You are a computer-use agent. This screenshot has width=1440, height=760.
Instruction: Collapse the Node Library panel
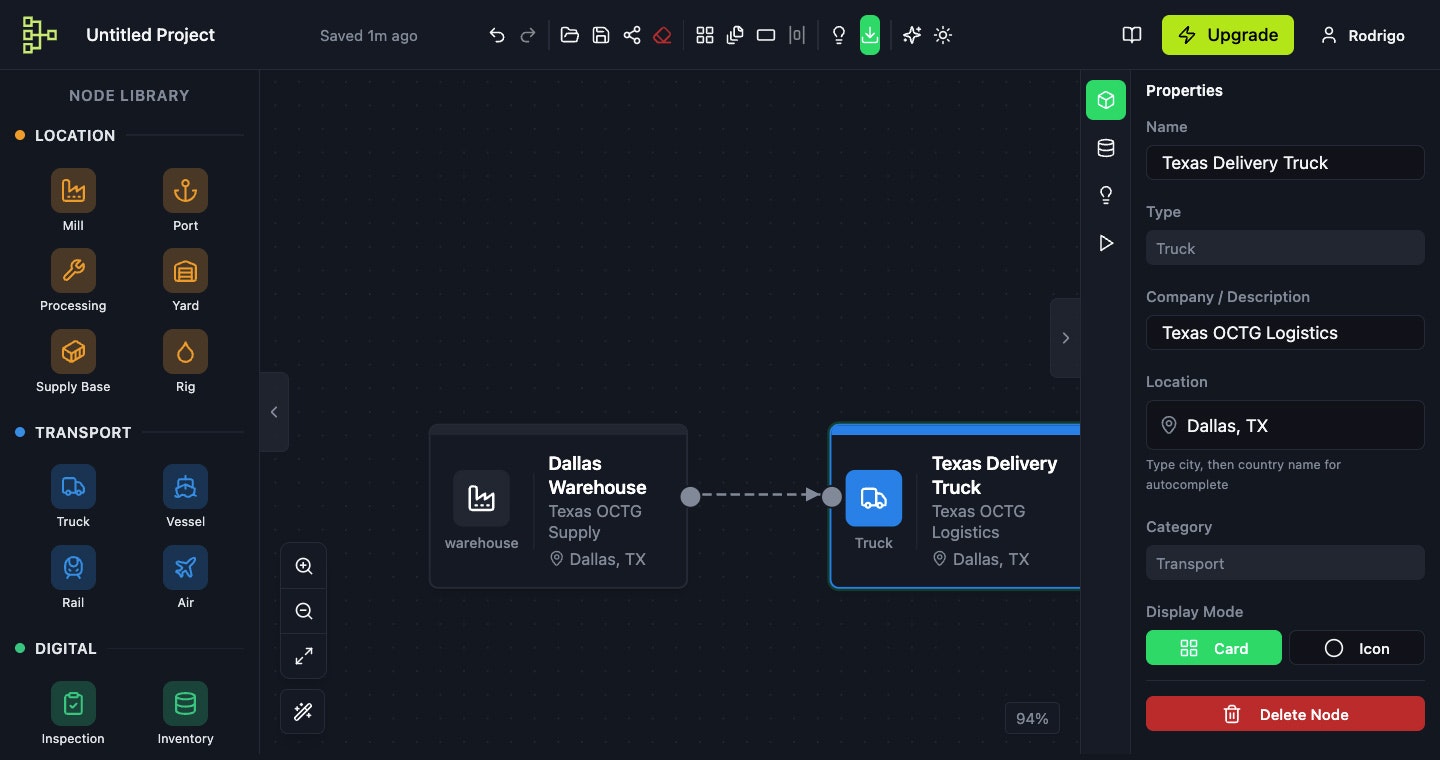274,411
